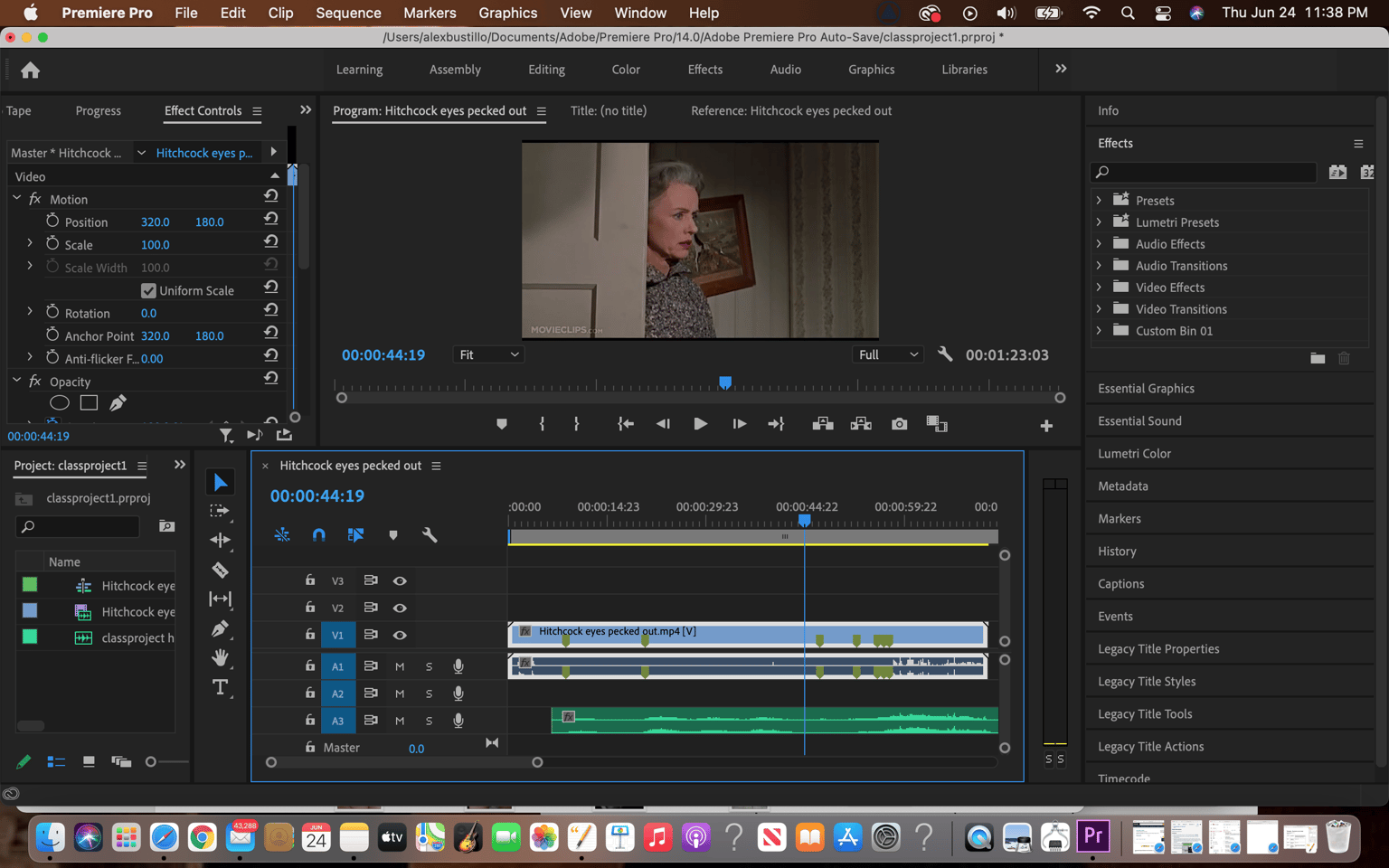Open the Sequence menu
This screenshot has width=1389, height=868.
point(348,13)
